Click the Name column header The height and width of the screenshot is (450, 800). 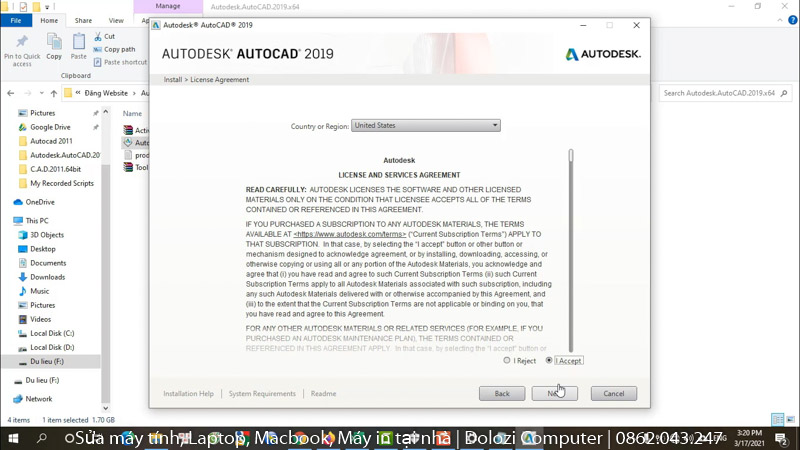[x=133, y=114]
